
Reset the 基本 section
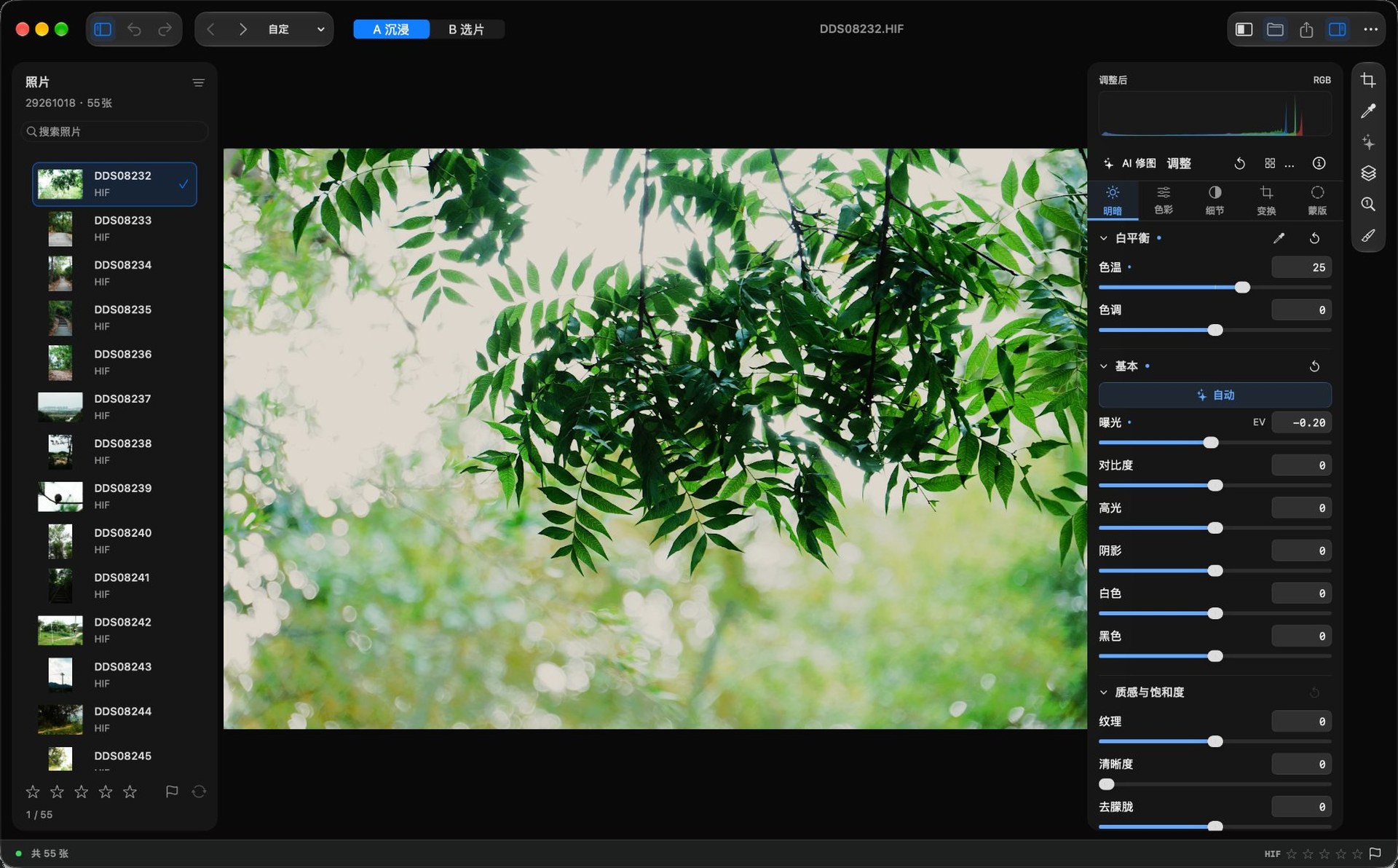[1314, 366]
